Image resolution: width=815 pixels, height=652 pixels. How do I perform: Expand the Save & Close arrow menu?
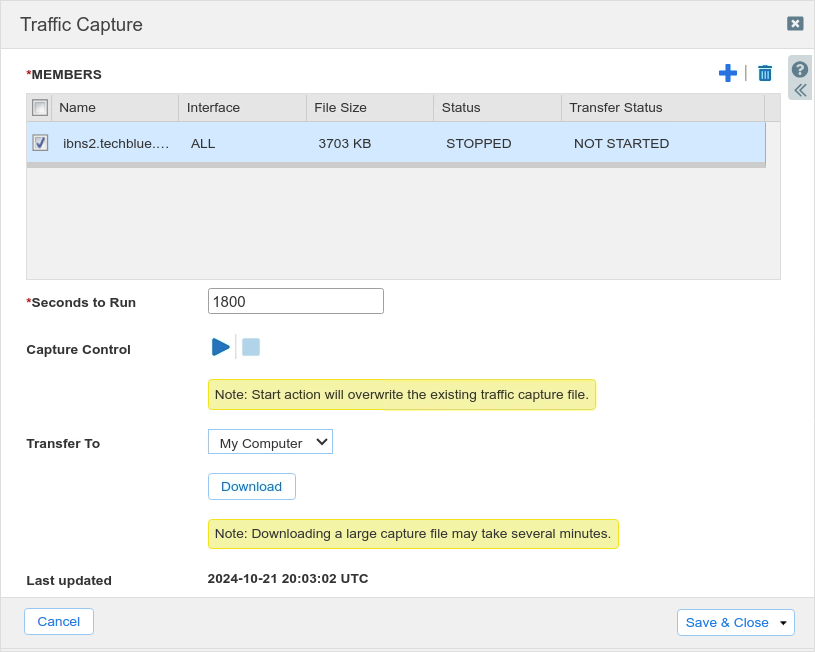click(783, 623)
